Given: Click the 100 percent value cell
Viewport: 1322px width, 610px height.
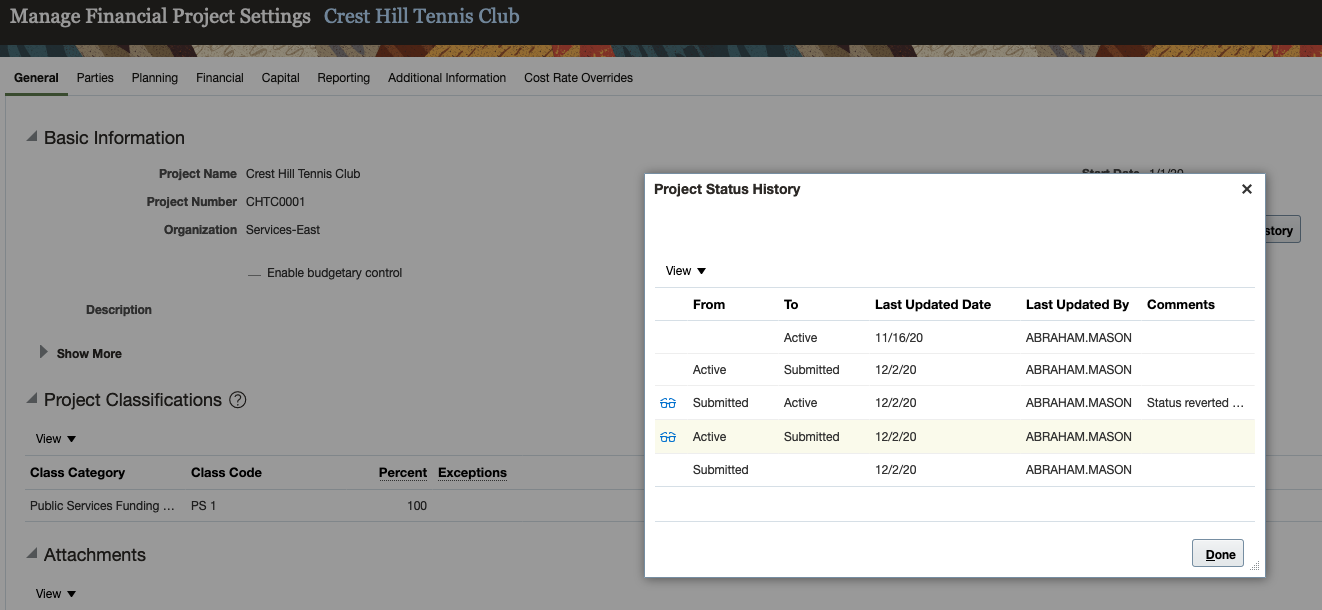Looking at the screenshot, I should coord(417,506).
